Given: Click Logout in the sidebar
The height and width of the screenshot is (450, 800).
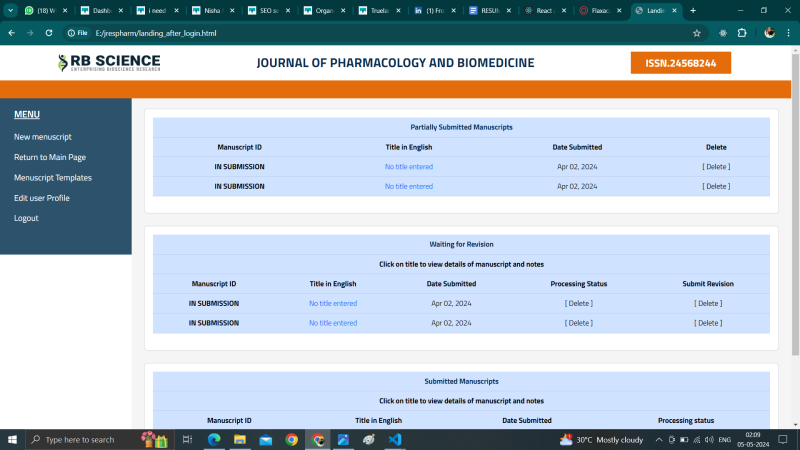Looking at the screenshot, I should (26, 218).
